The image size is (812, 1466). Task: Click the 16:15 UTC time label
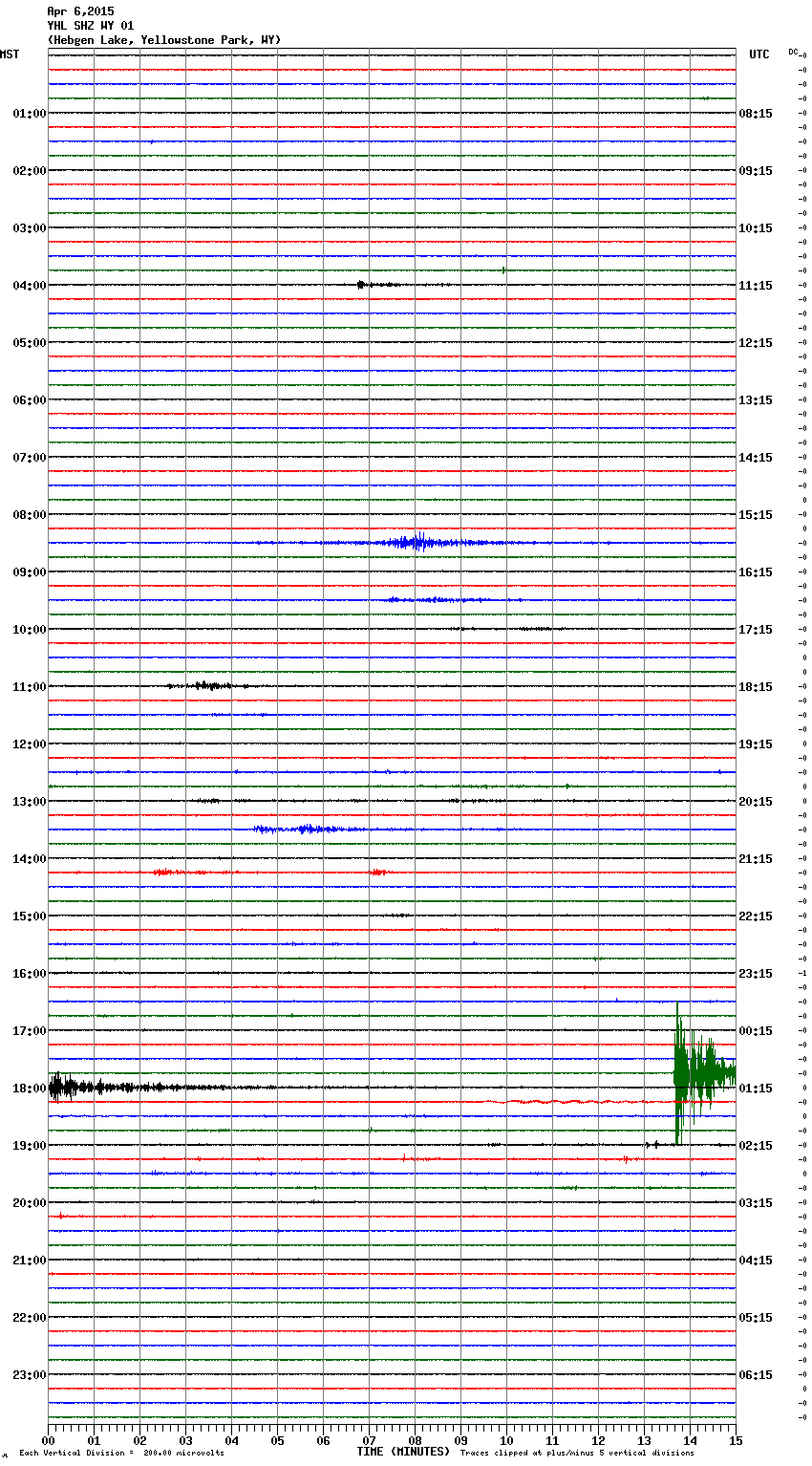(756, 572)
